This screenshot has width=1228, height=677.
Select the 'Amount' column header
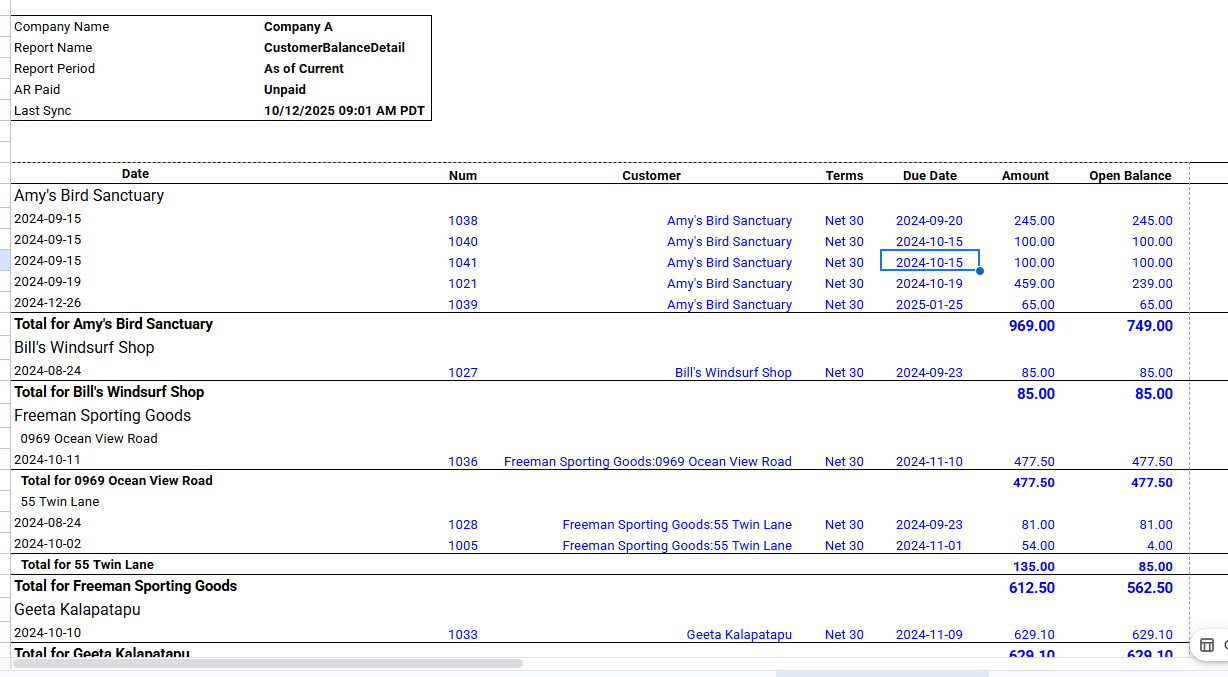[1025, 175]
